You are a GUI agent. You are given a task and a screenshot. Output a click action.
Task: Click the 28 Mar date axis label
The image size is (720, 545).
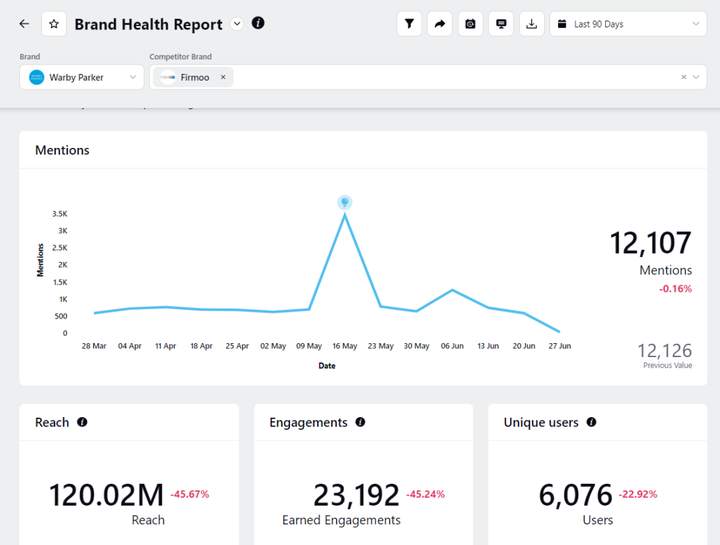pyautogui.click(x=94, y=346)
